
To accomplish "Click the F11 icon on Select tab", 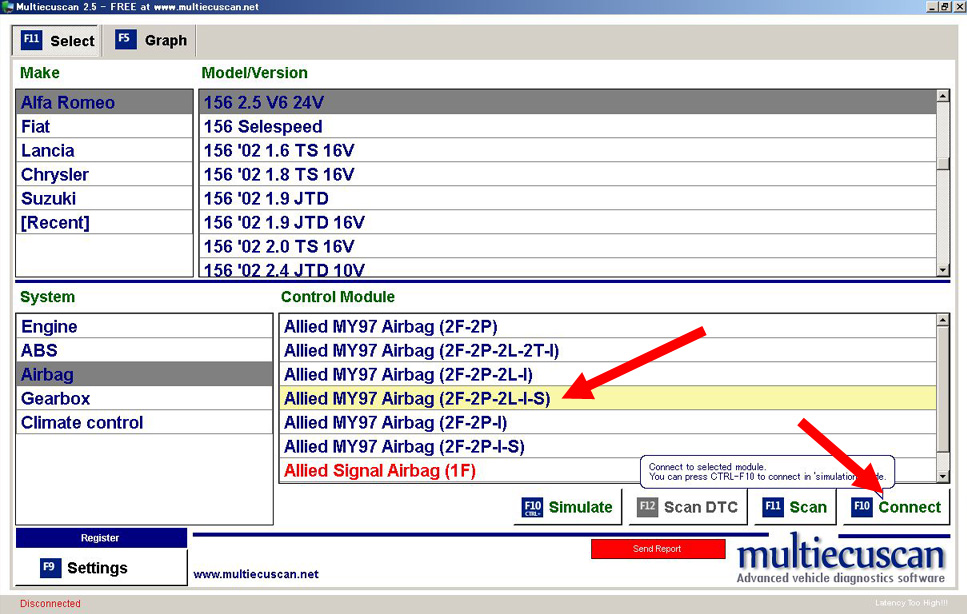I will 31,39.
